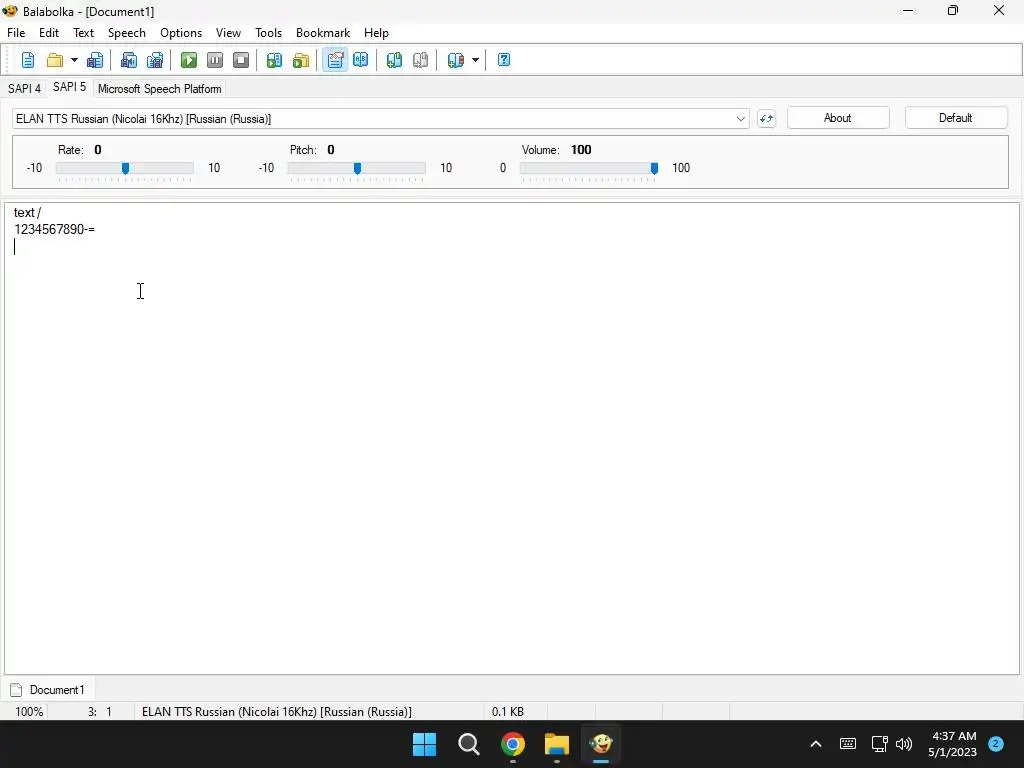Click the About button

(x=838, y=118)
